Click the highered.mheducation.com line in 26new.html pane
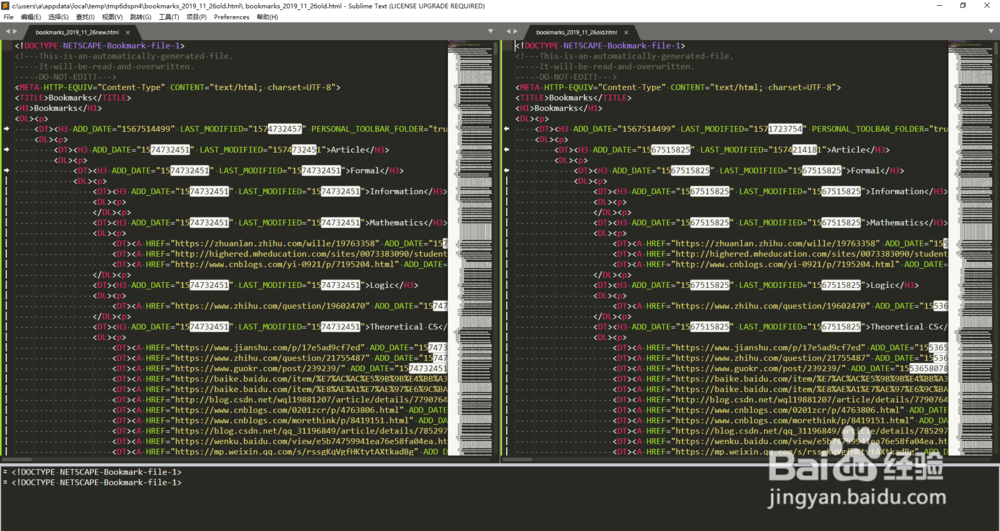 point(281,254)
